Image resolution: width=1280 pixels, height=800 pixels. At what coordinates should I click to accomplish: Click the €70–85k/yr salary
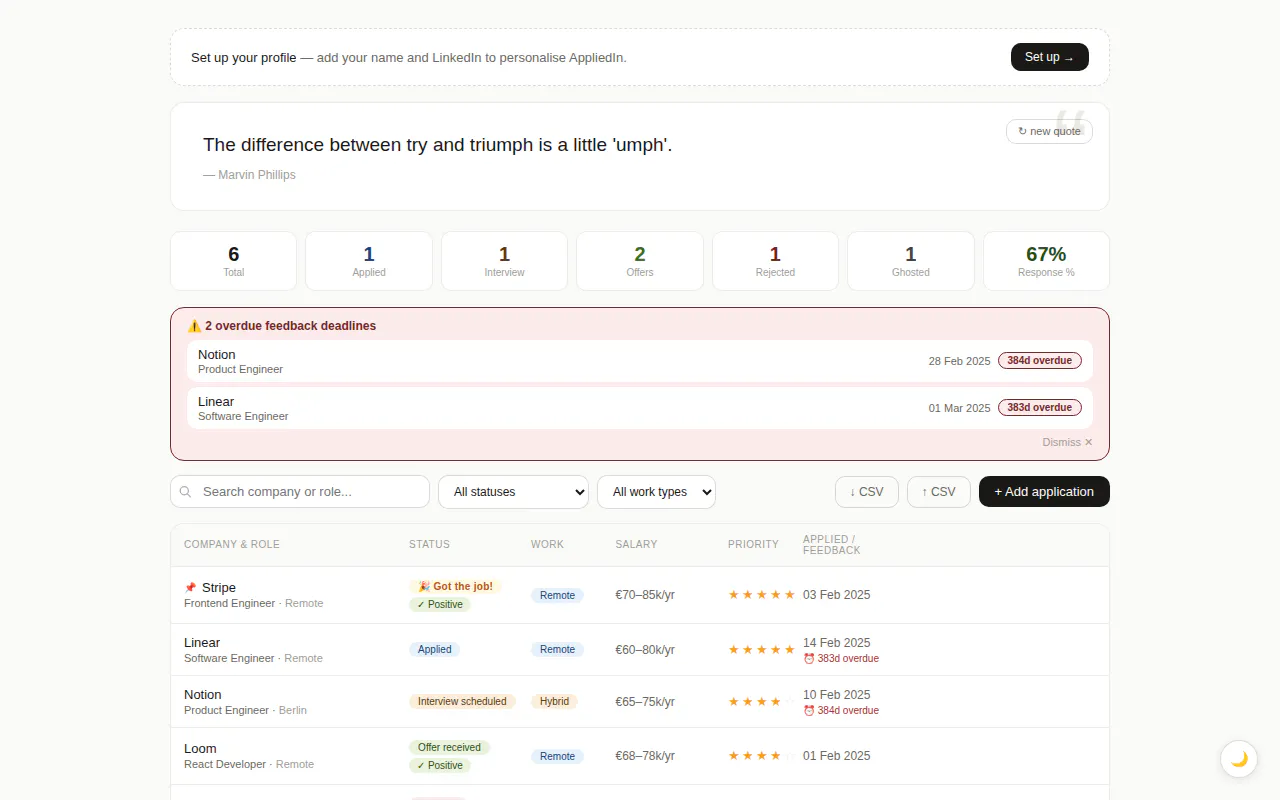point(645,595)
